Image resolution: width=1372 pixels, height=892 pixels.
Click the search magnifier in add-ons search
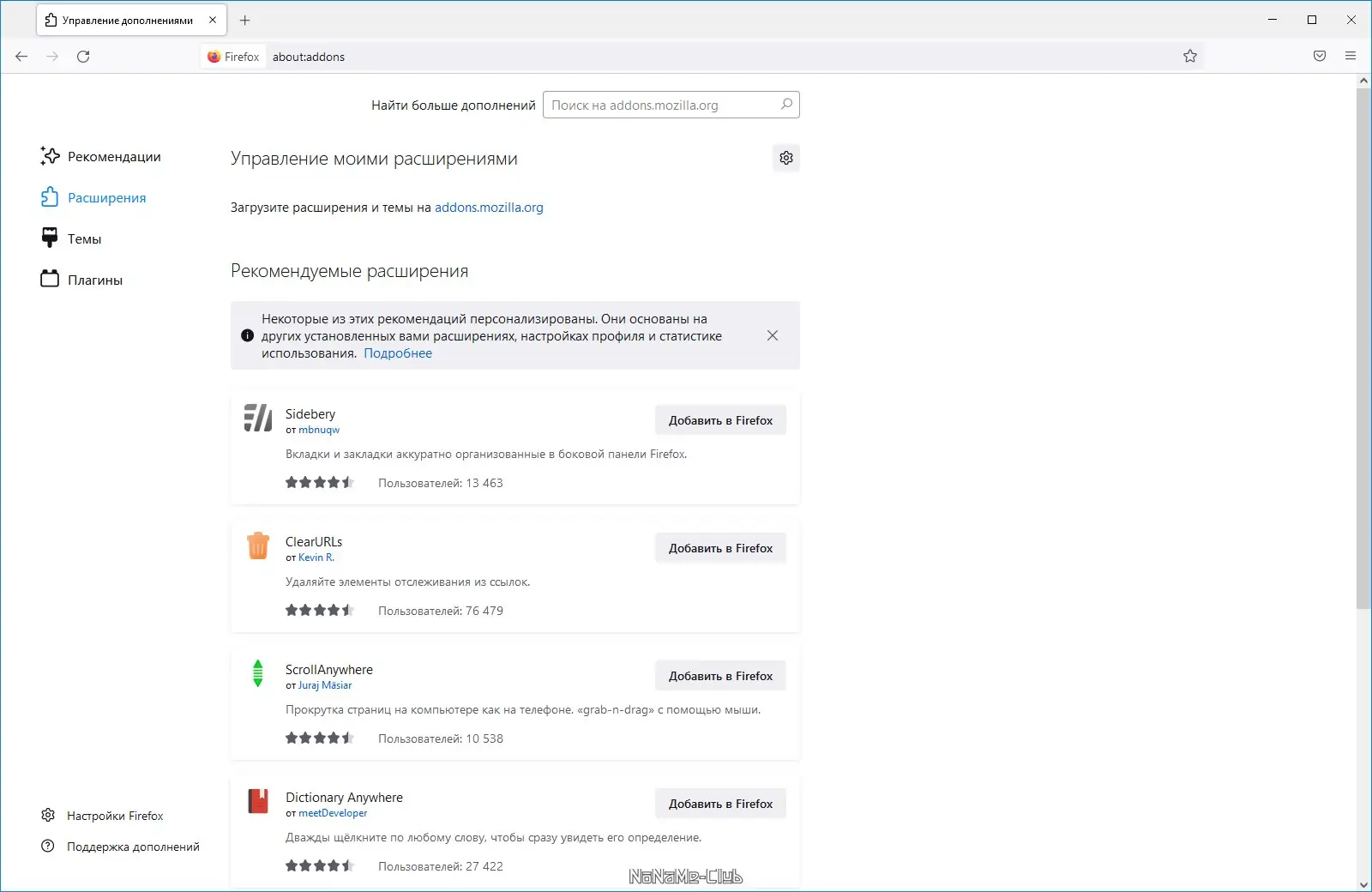[786, 105]
